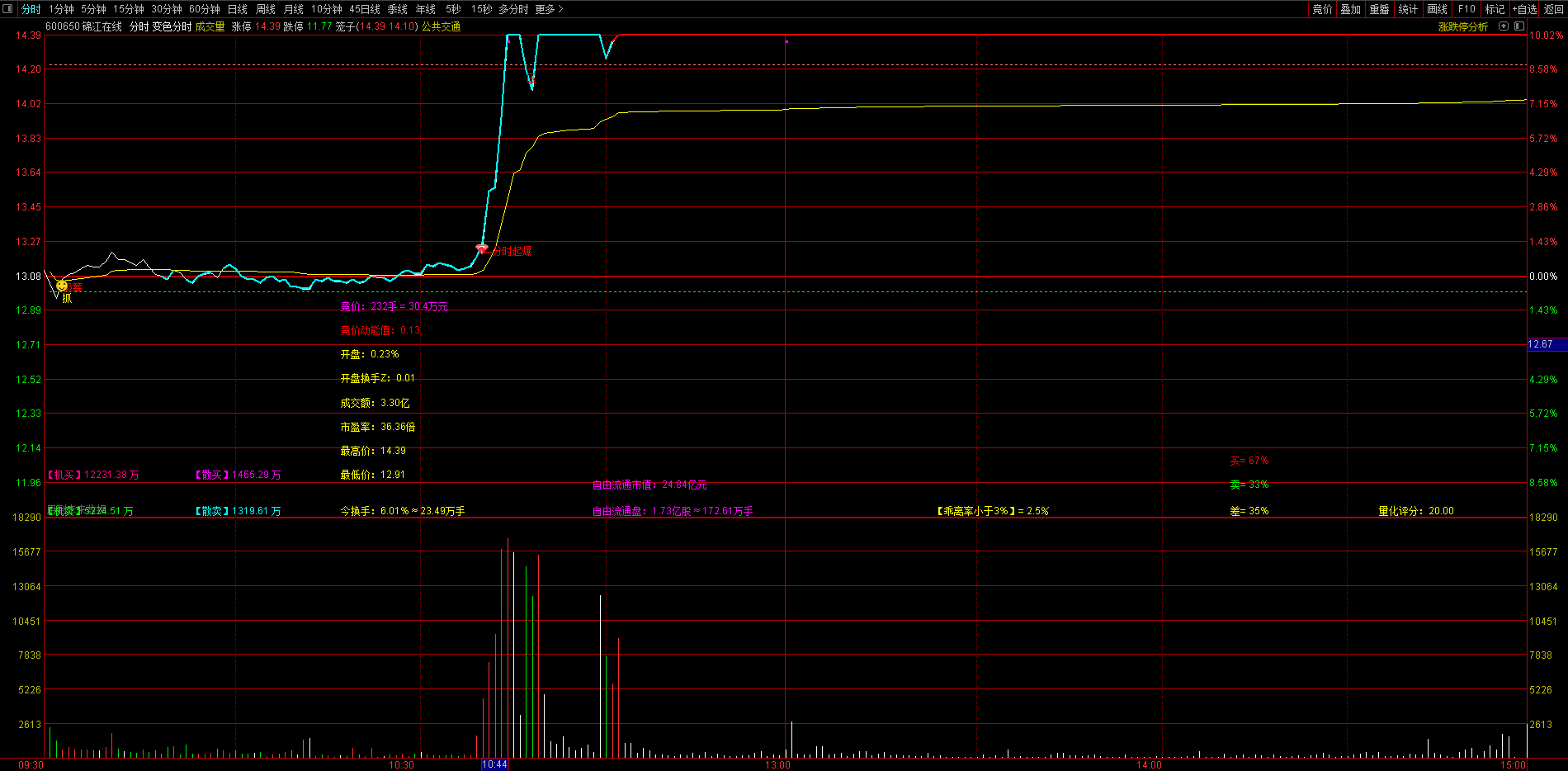Screen dimensions: 1568x771
Task: Click the 市盈率: 36.36倍 text
Action: tap(378, 427)
